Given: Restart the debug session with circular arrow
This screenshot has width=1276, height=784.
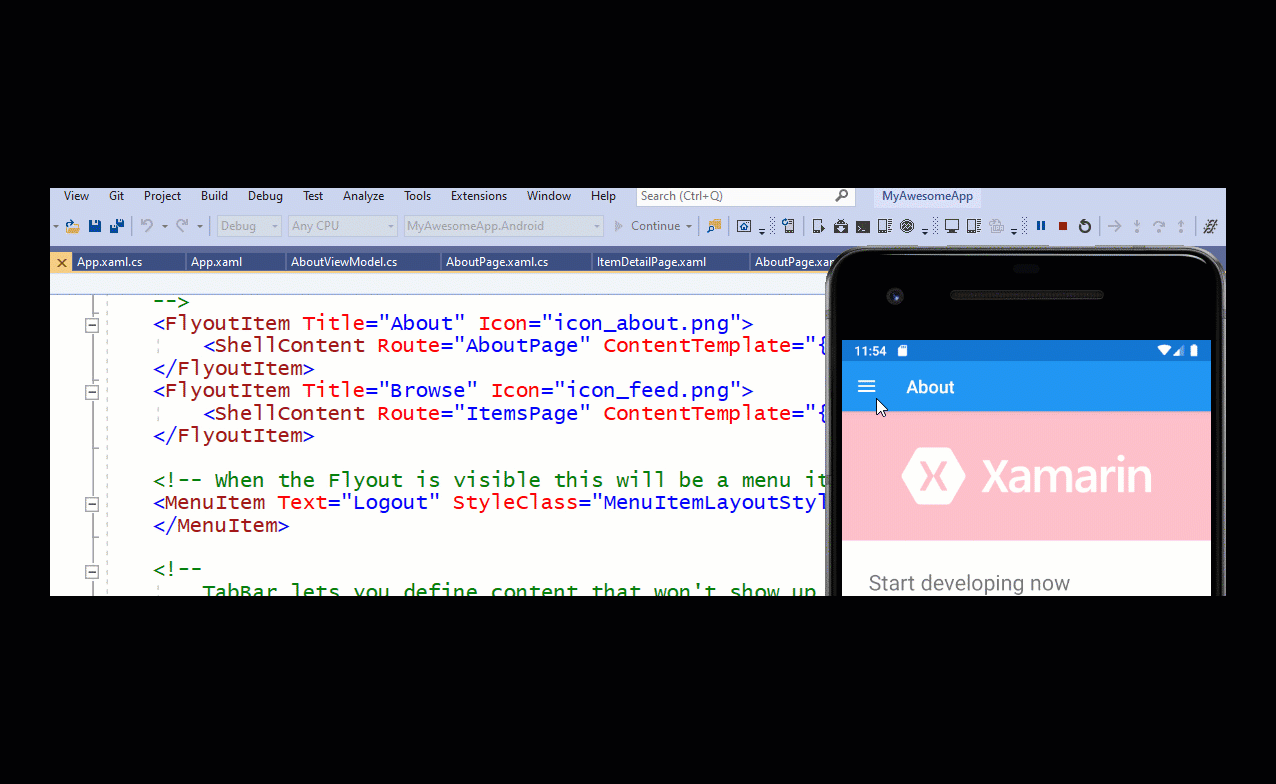Looking at the screenshot, I should click(1085, 226).
